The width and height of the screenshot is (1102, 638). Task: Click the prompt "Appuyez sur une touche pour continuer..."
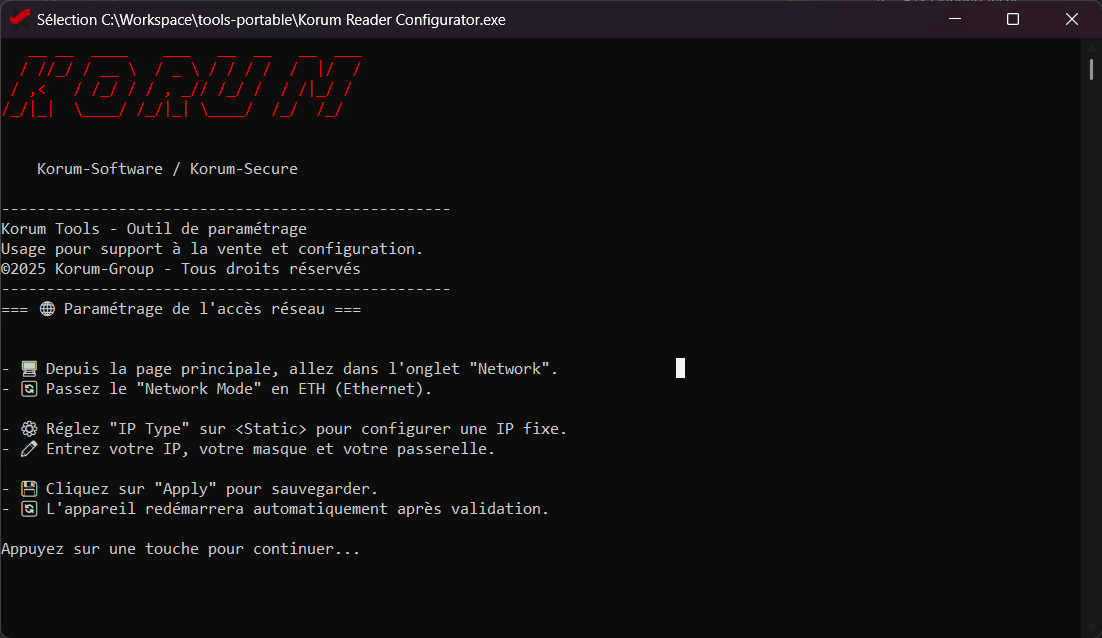[x=181, y=549]
